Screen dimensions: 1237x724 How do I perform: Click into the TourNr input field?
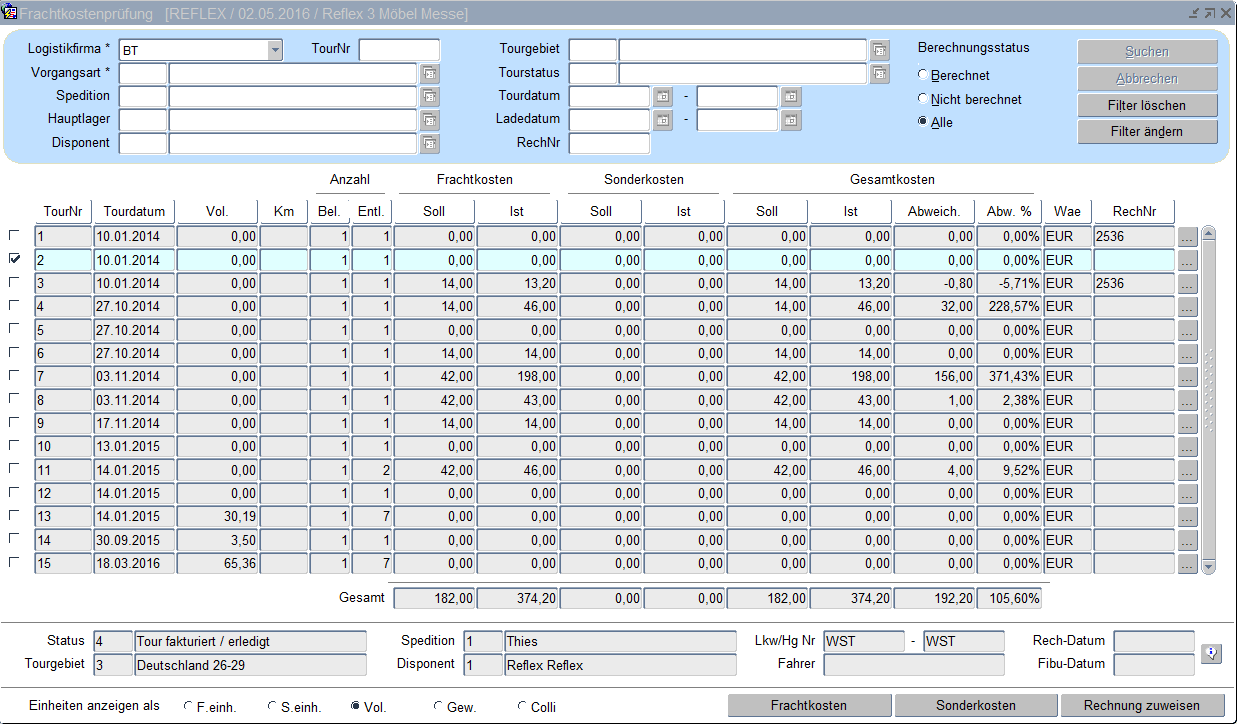pyautogui.click(x=399, y=50)
